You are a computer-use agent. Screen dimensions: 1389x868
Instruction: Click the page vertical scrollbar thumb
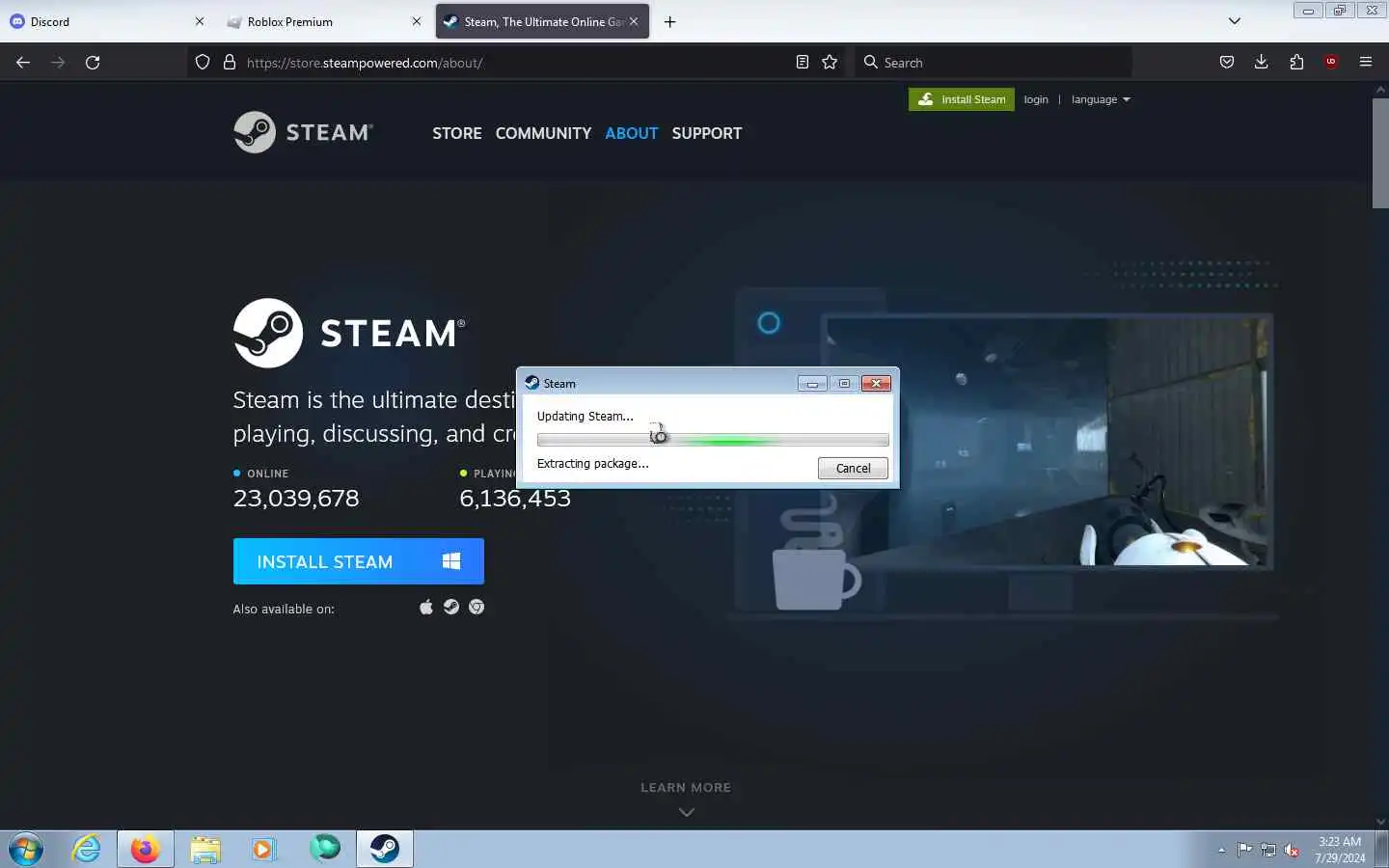[x=1380, y=151]
